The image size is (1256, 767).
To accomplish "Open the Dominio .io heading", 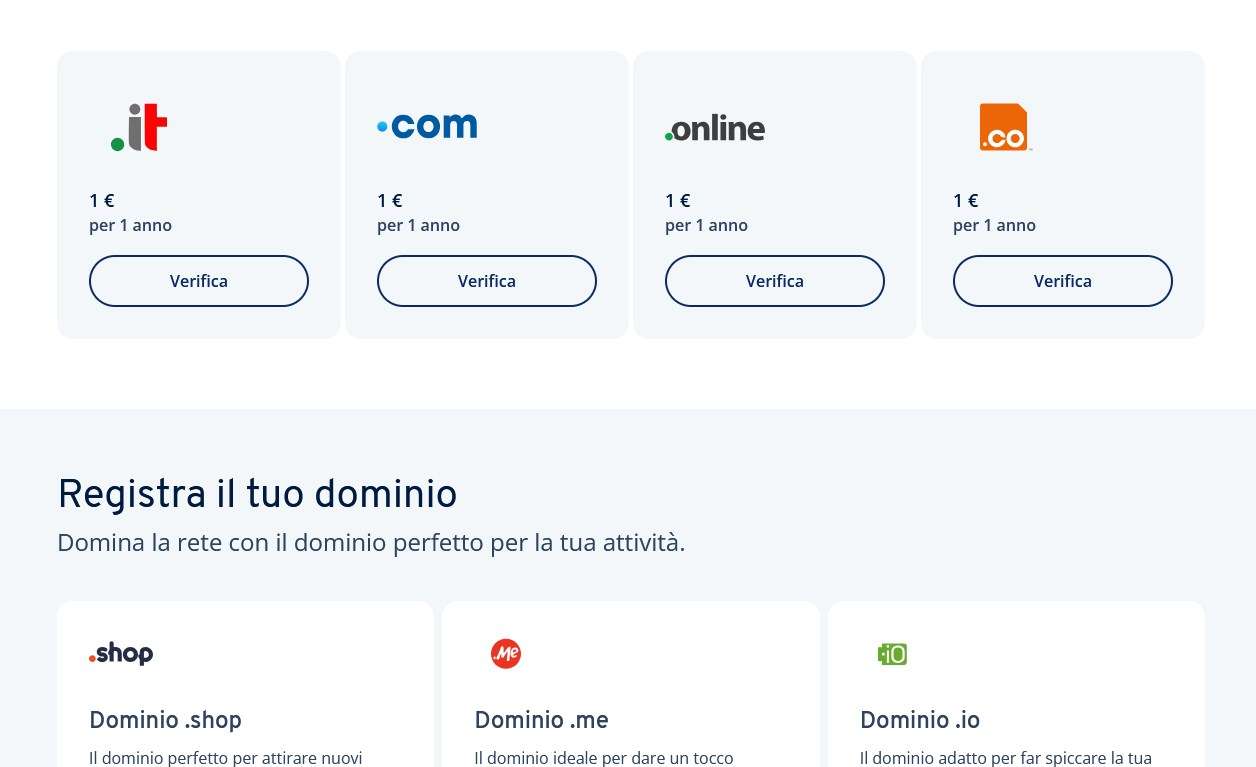I will click(919, 721).
